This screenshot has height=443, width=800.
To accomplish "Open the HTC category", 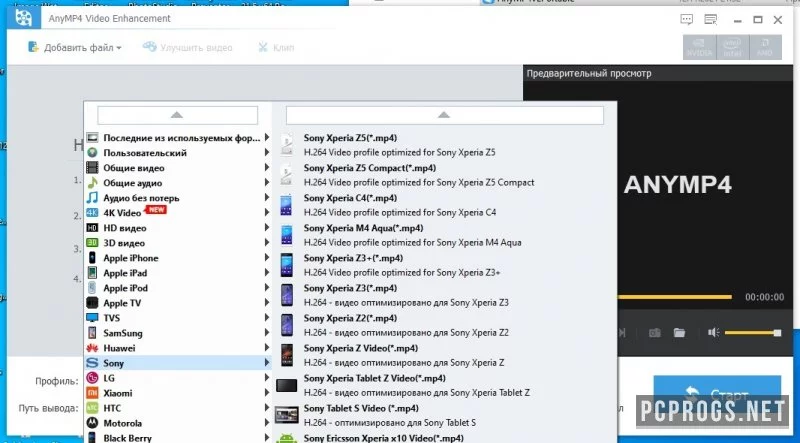I will point(178,408).
